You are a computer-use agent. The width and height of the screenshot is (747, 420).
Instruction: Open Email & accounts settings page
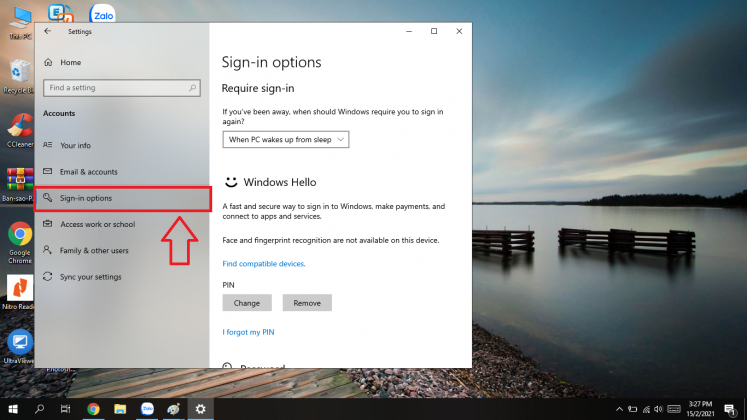88,172
